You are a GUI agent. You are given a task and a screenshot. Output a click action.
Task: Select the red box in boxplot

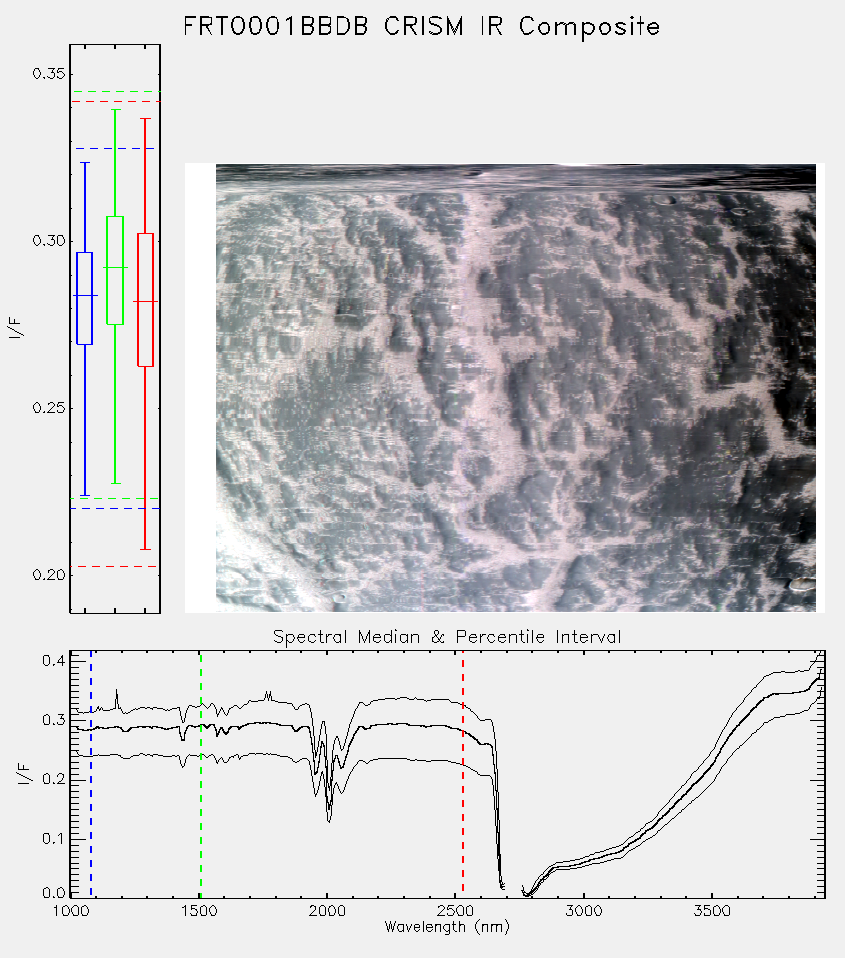(x=145, y=300)
